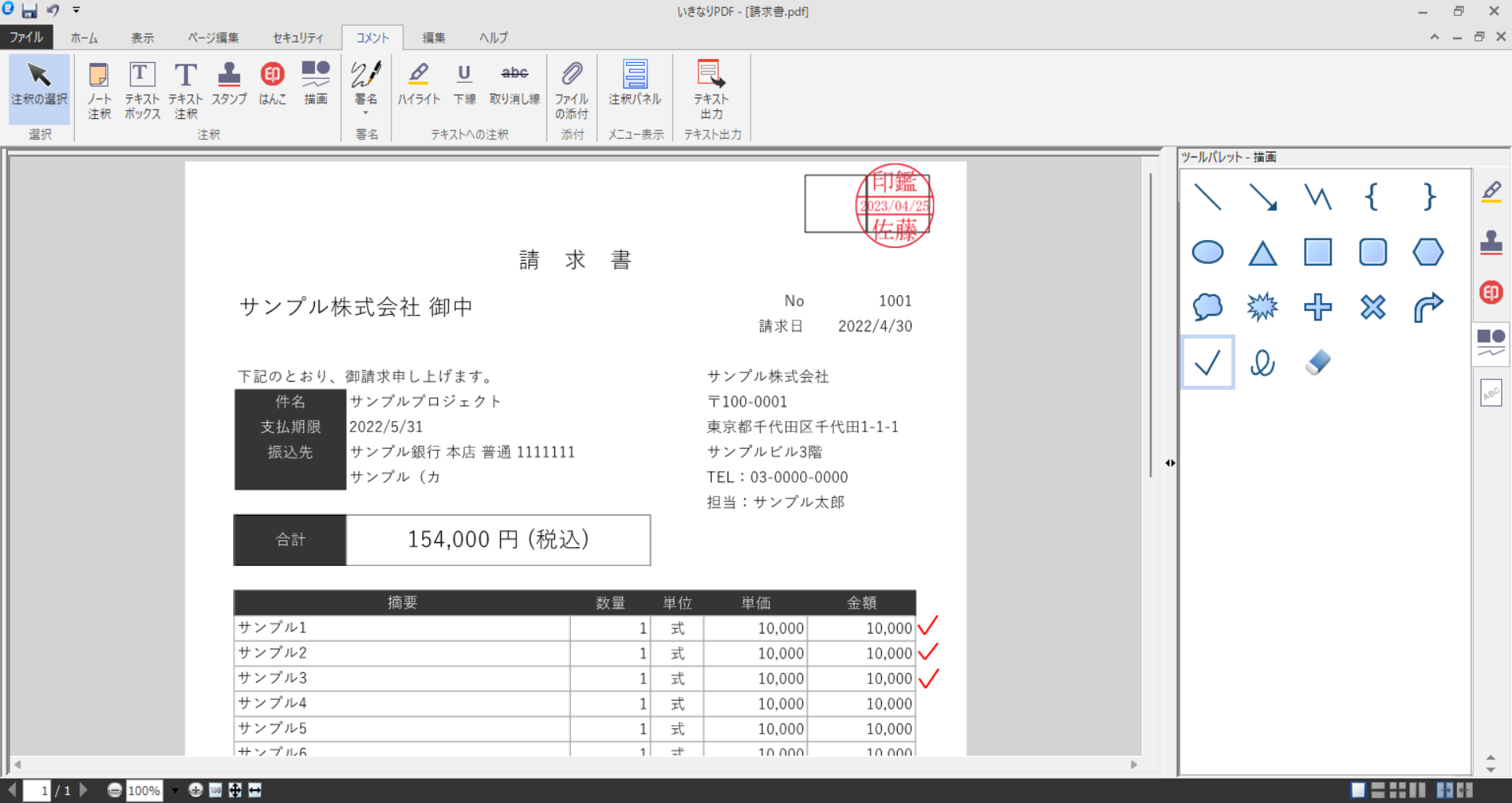Open the quick access toolbar customization menu
Screen dimensions: 1512x803
[76, 10]
